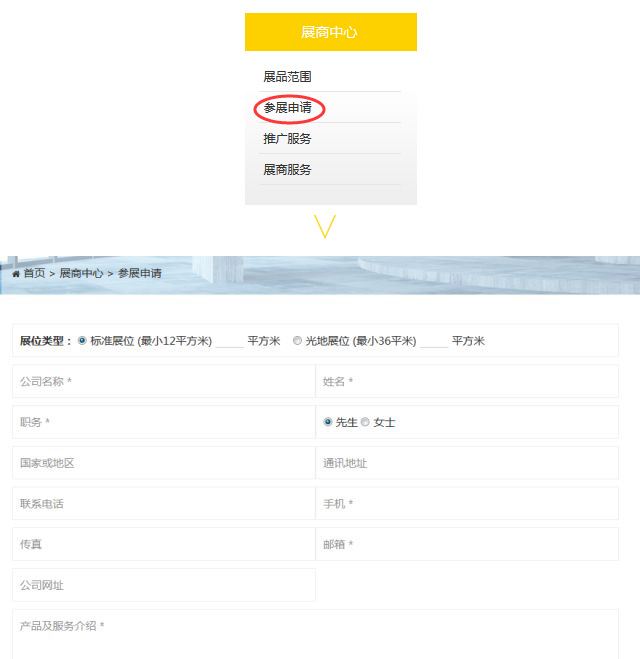Click the 职务 input field
Screen dimensions: 640x659
163,422
